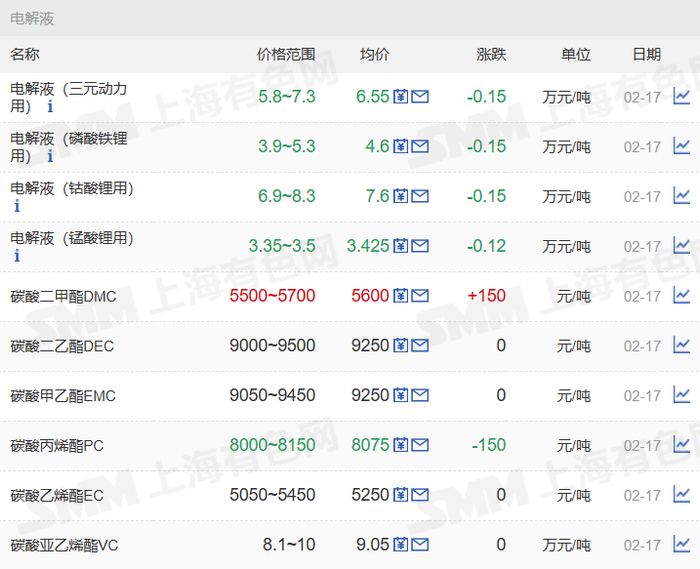Open price calendar for 电解液(磷酸铁锂用)
Image resolution: width=700 pixels, height=569 pixels.
click(400, 146)
